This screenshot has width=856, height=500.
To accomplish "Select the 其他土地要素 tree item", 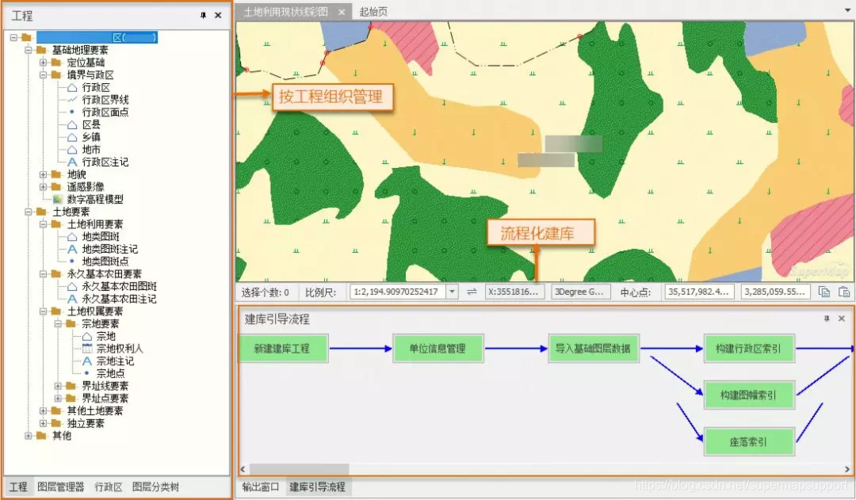I will coord(95,410).
